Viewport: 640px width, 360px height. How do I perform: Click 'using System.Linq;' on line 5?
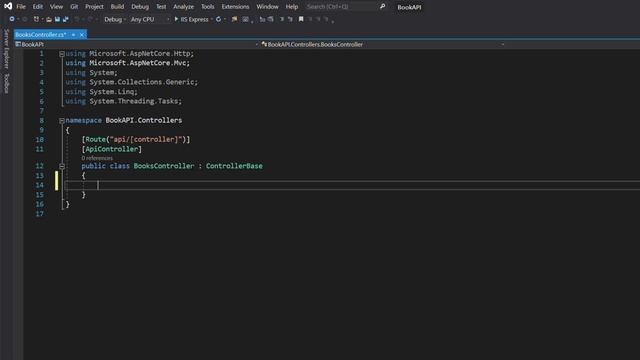click(x=102, y=92)
